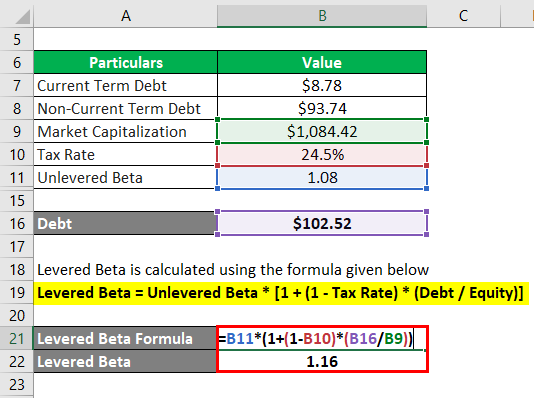Select column C header
This screenshot has width=534, height=398.
[463, 16]
